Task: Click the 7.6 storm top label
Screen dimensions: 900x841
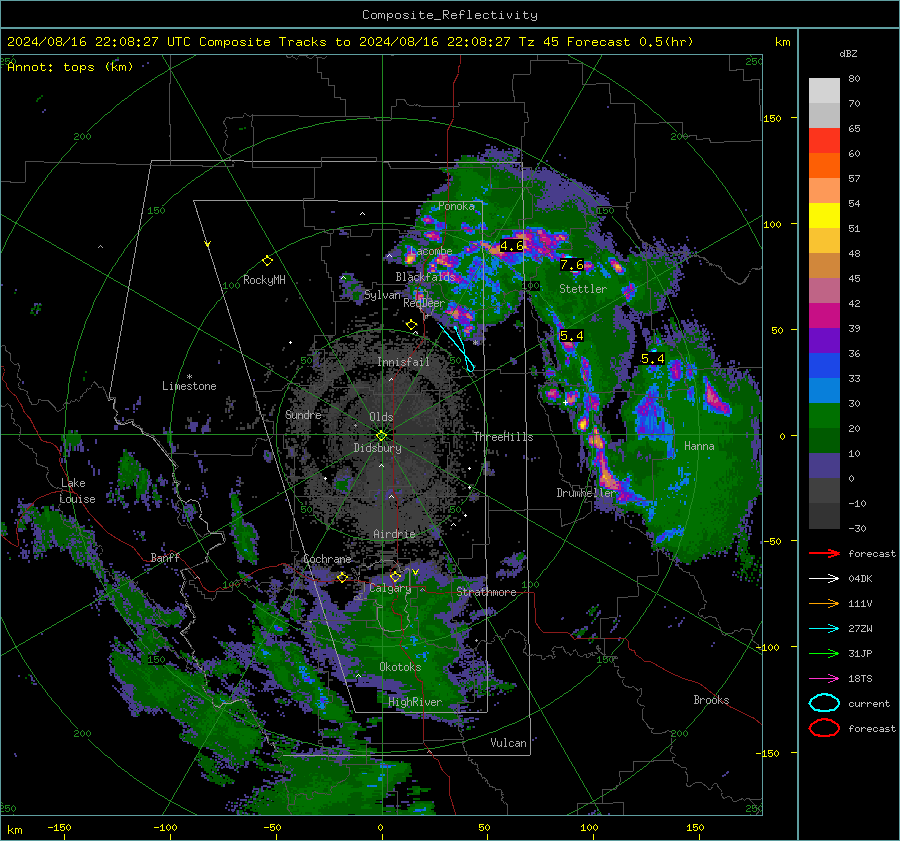Action: (x=572, y=265)
